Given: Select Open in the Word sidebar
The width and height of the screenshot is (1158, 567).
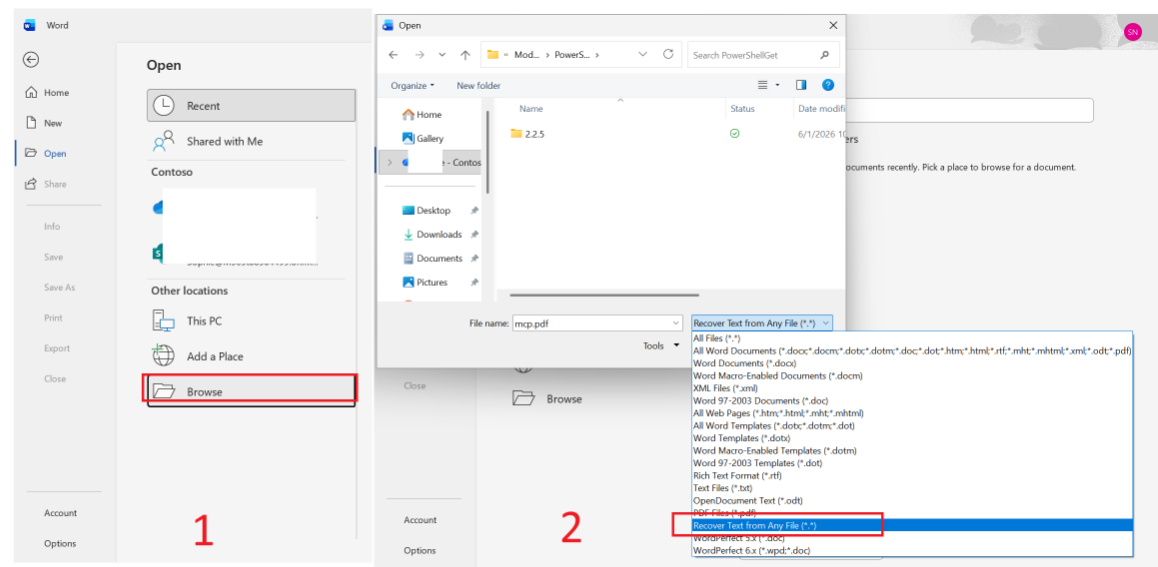Looking at the screenshot, I should pos(46,154).
